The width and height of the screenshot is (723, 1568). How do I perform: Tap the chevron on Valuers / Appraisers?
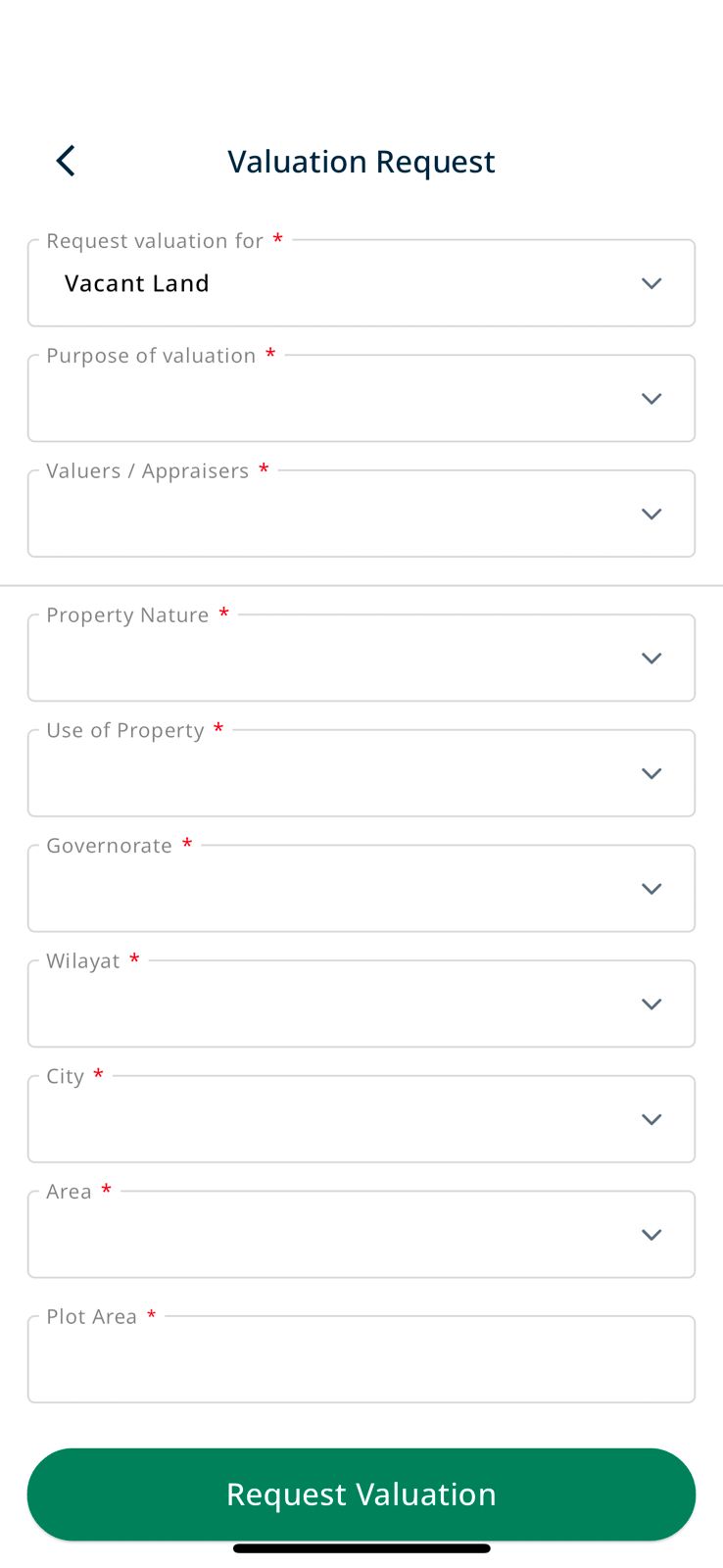pyautogui.click(x=651, y=514)
